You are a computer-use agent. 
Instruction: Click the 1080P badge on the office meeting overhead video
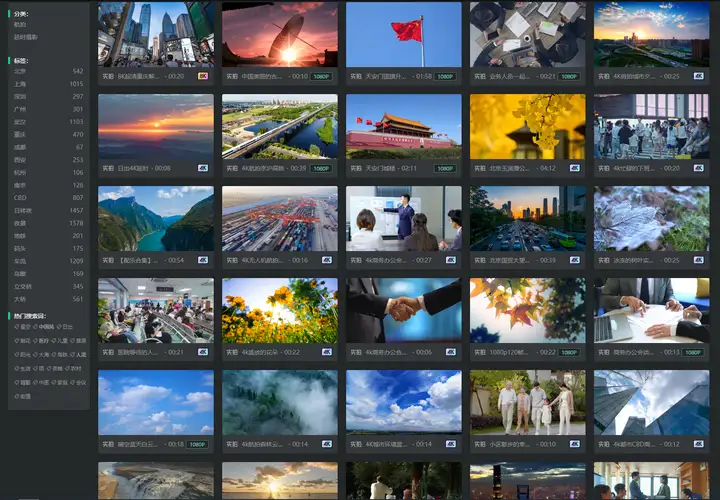click(x=569, y=76)
